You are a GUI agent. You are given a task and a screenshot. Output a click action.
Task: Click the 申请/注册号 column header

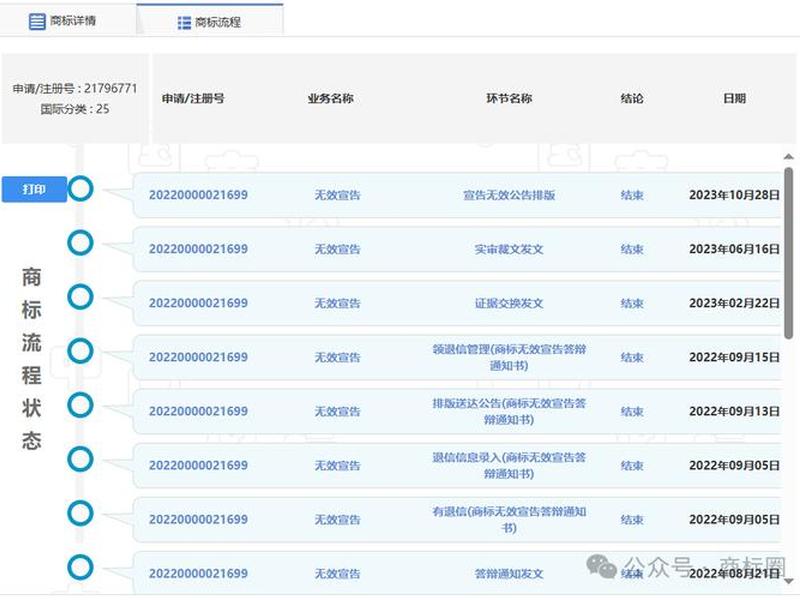(x=193, y=98)
